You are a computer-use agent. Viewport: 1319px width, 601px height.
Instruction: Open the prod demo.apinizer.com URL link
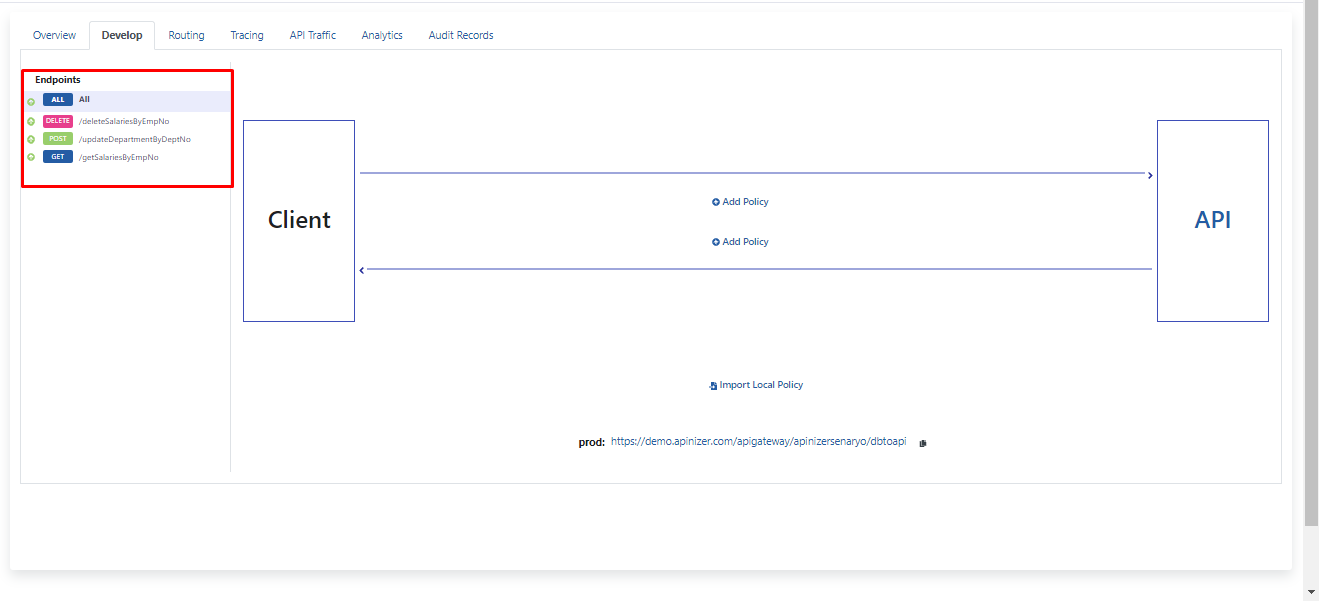(x=758, y=441)
